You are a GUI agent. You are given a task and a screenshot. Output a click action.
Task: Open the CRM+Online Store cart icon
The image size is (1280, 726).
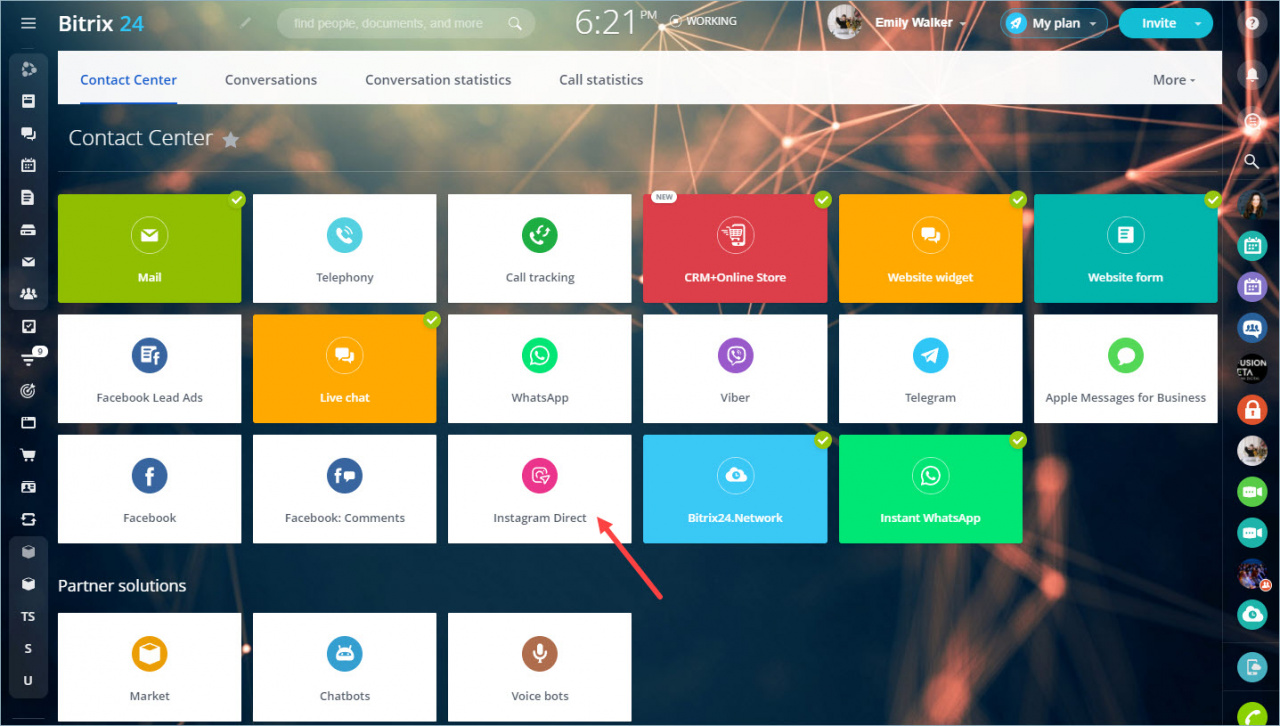pos(735,236)
